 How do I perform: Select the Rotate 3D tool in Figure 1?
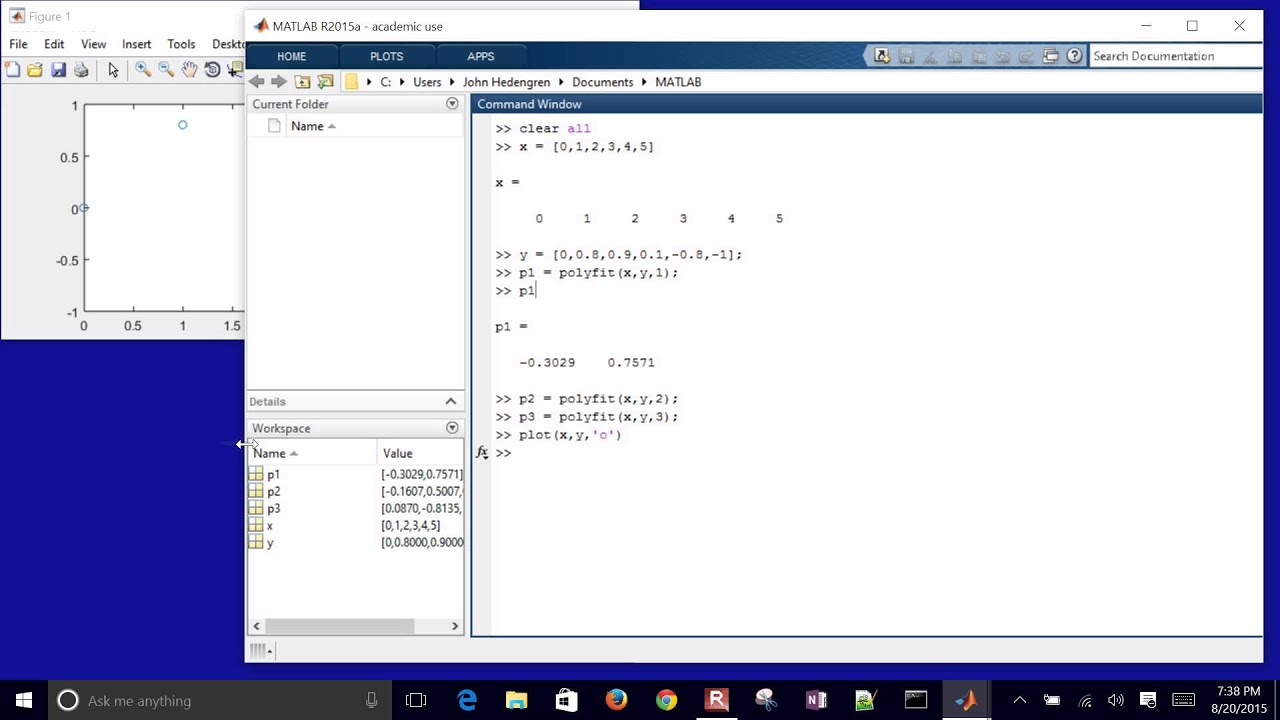[x=212, y=69]
